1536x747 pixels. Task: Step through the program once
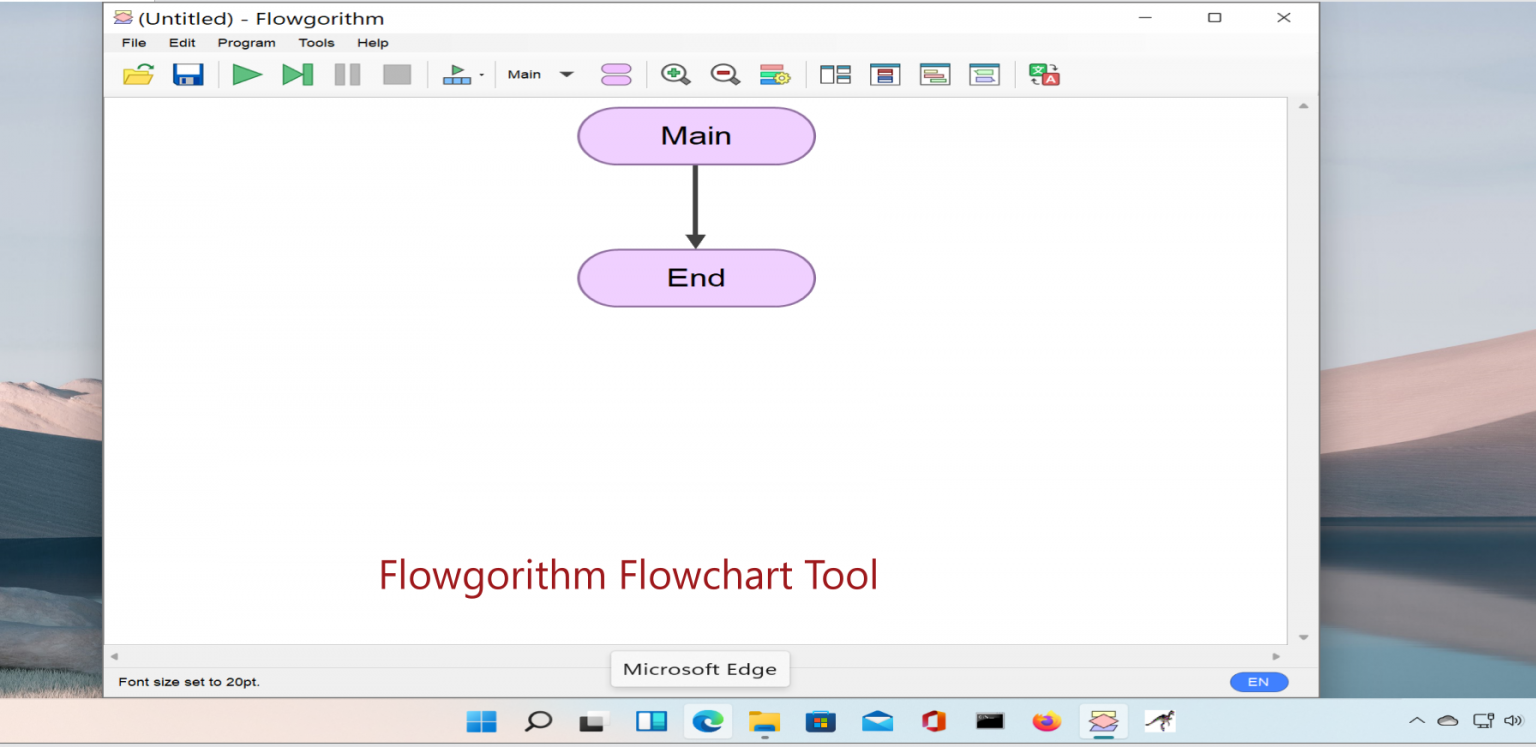297,73
